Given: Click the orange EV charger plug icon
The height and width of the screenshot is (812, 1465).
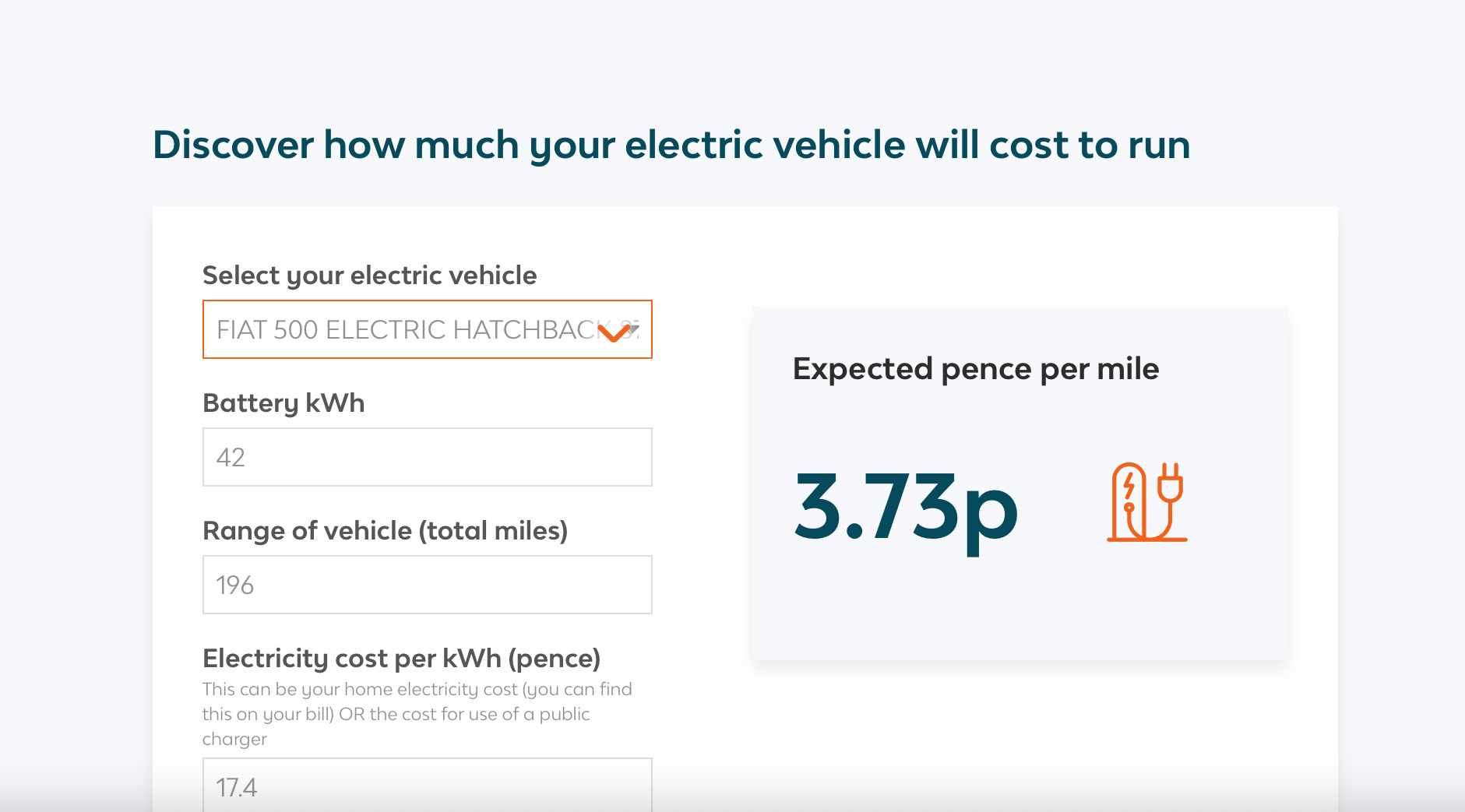Looking at the screenshot, I should coord(1146,502).
